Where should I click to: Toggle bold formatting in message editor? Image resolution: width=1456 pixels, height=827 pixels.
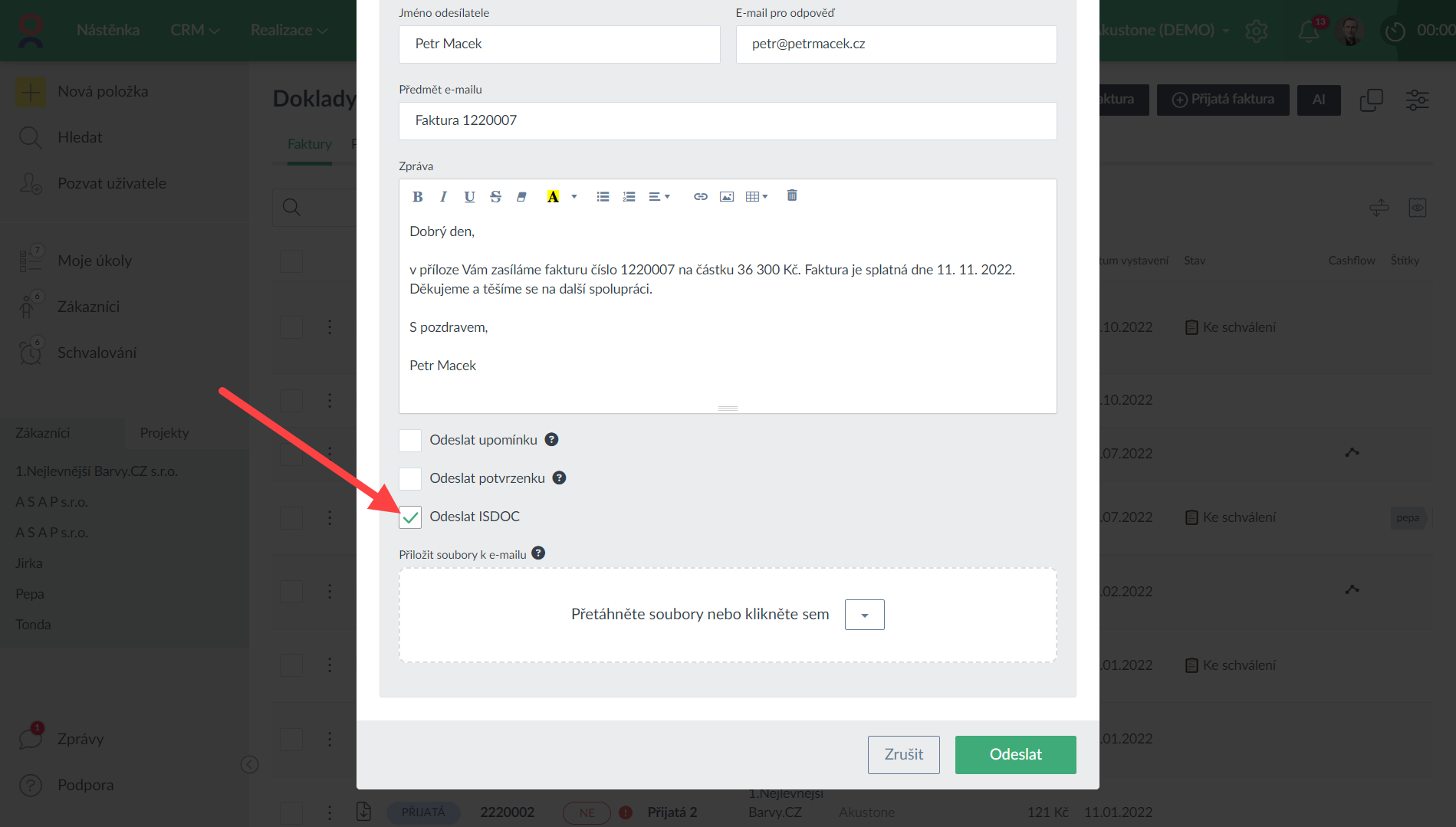click(x=417, y=197)
